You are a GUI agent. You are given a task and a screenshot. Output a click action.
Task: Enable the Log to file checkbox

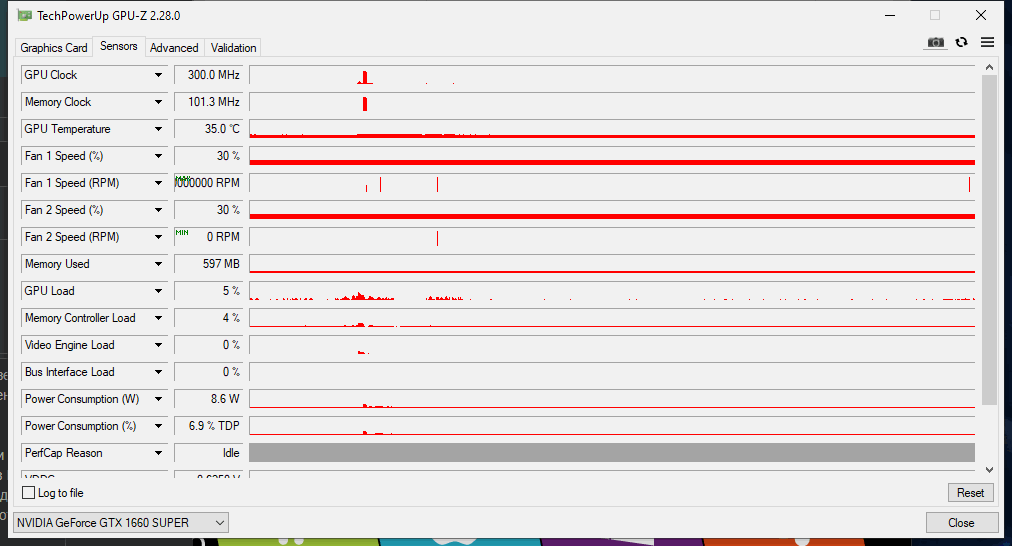[x=28, y=492]
